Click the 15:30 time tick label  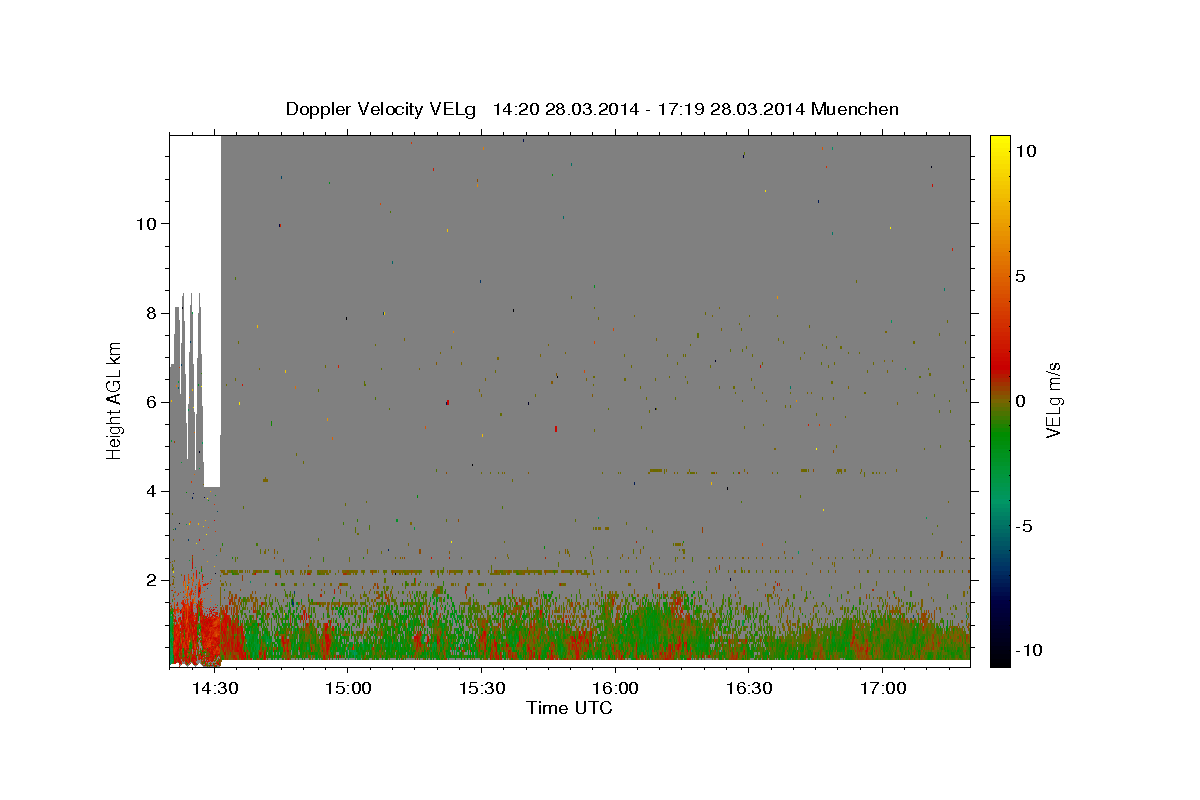pos(481,689)
